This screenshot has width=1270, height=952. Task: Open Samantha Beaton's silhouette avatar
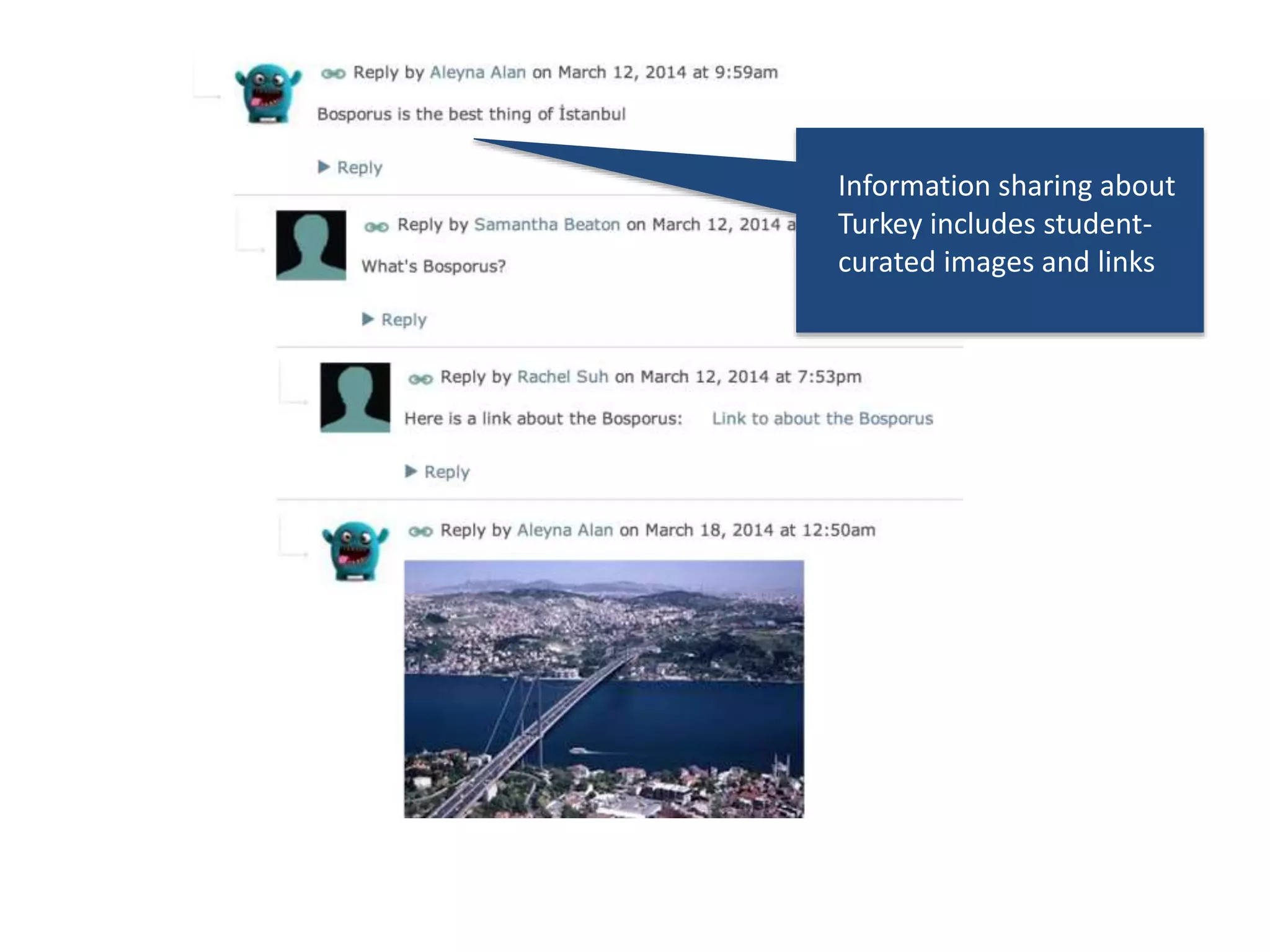tap(311, 245)
